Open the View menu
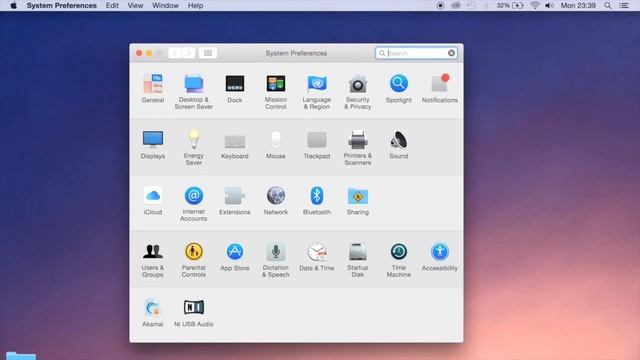This screenshot has width=640, height=360. (135, 5)
